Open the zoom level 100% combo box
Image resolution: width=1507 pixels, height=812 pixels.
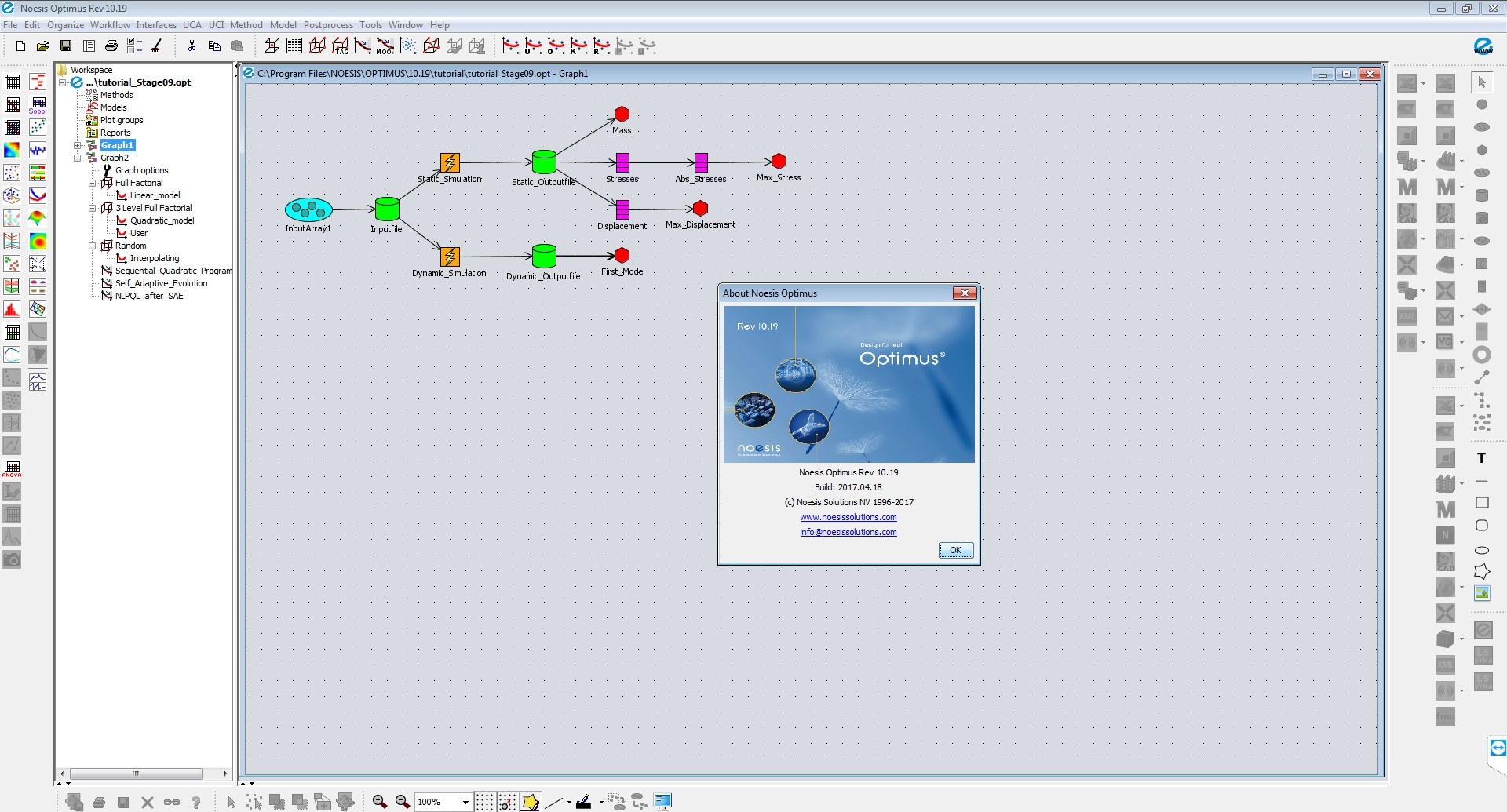(443, 802)
